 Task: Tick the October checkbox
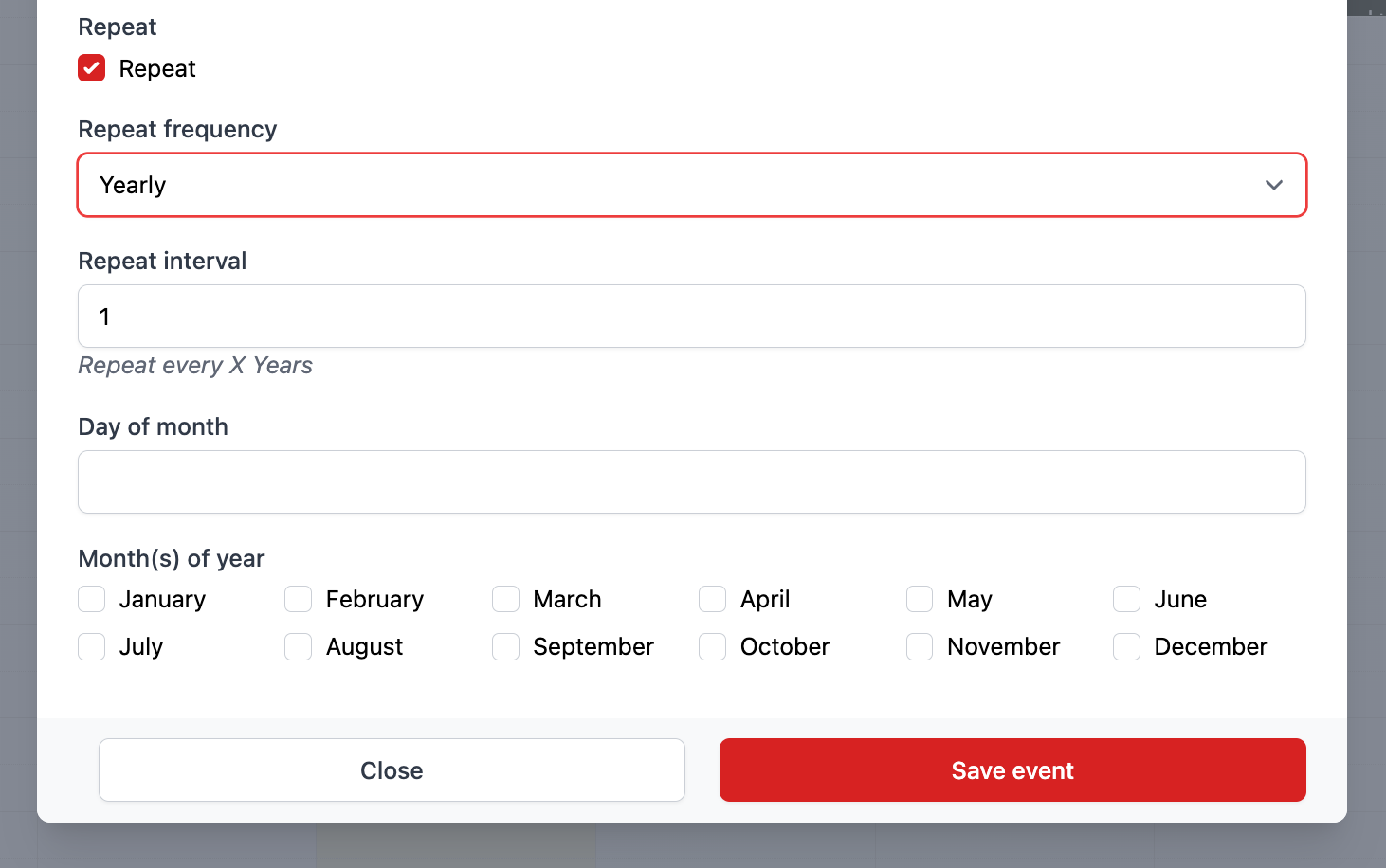[713, 646]
